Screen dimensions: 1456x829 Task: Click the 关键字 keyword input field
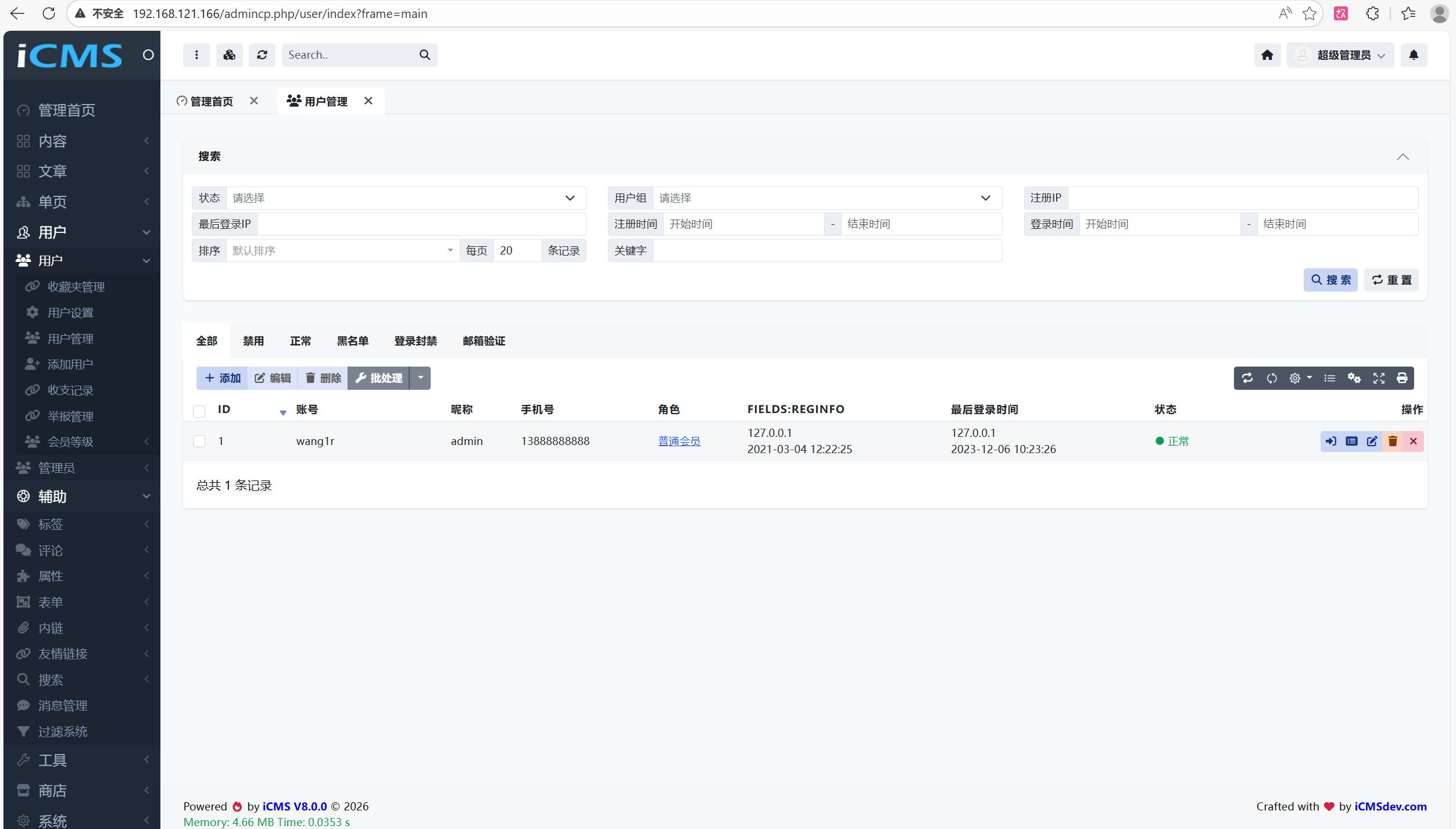click(x=827, y=251)
